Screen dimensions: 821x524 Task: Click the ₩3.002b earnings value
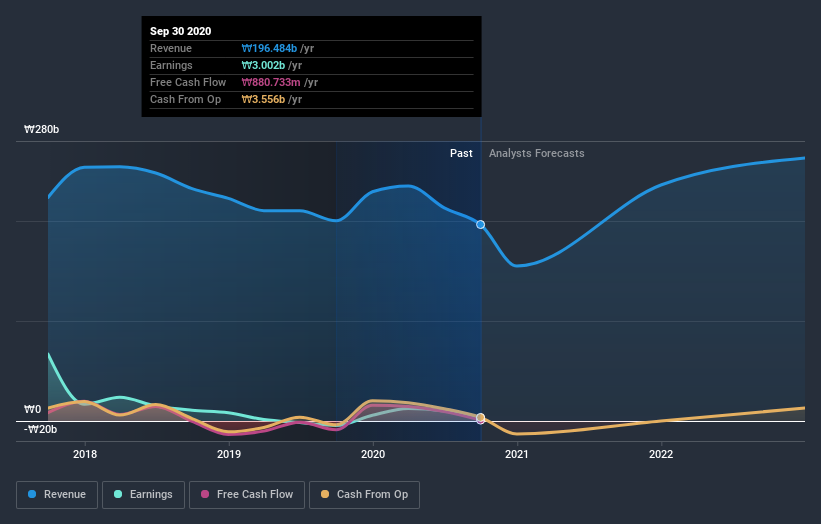[x=263, y=65]
